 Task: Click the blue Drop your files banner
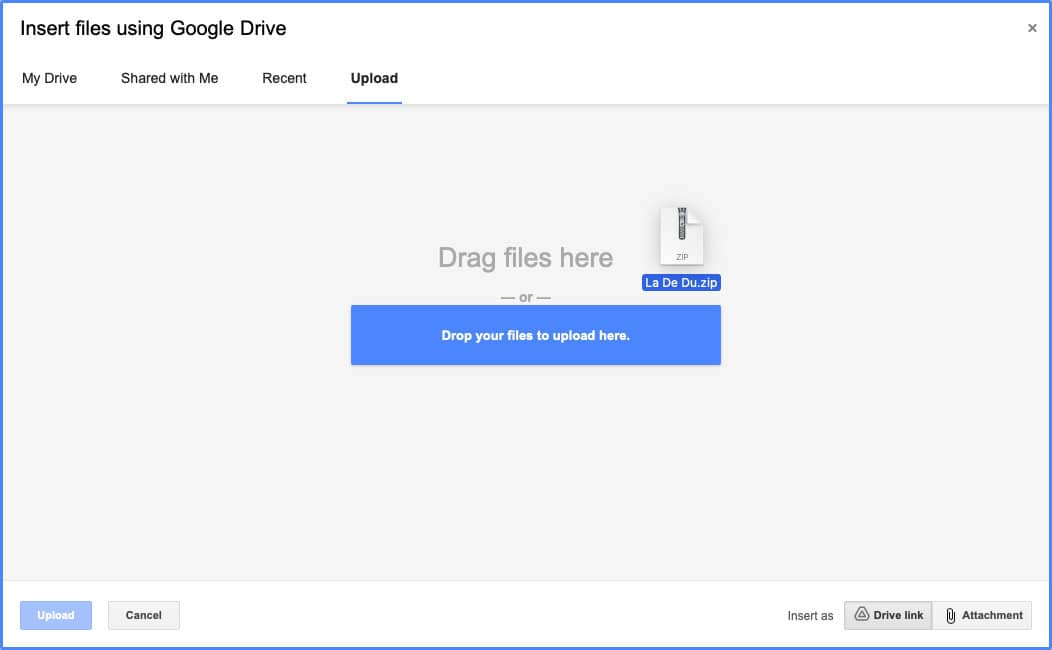536,334
